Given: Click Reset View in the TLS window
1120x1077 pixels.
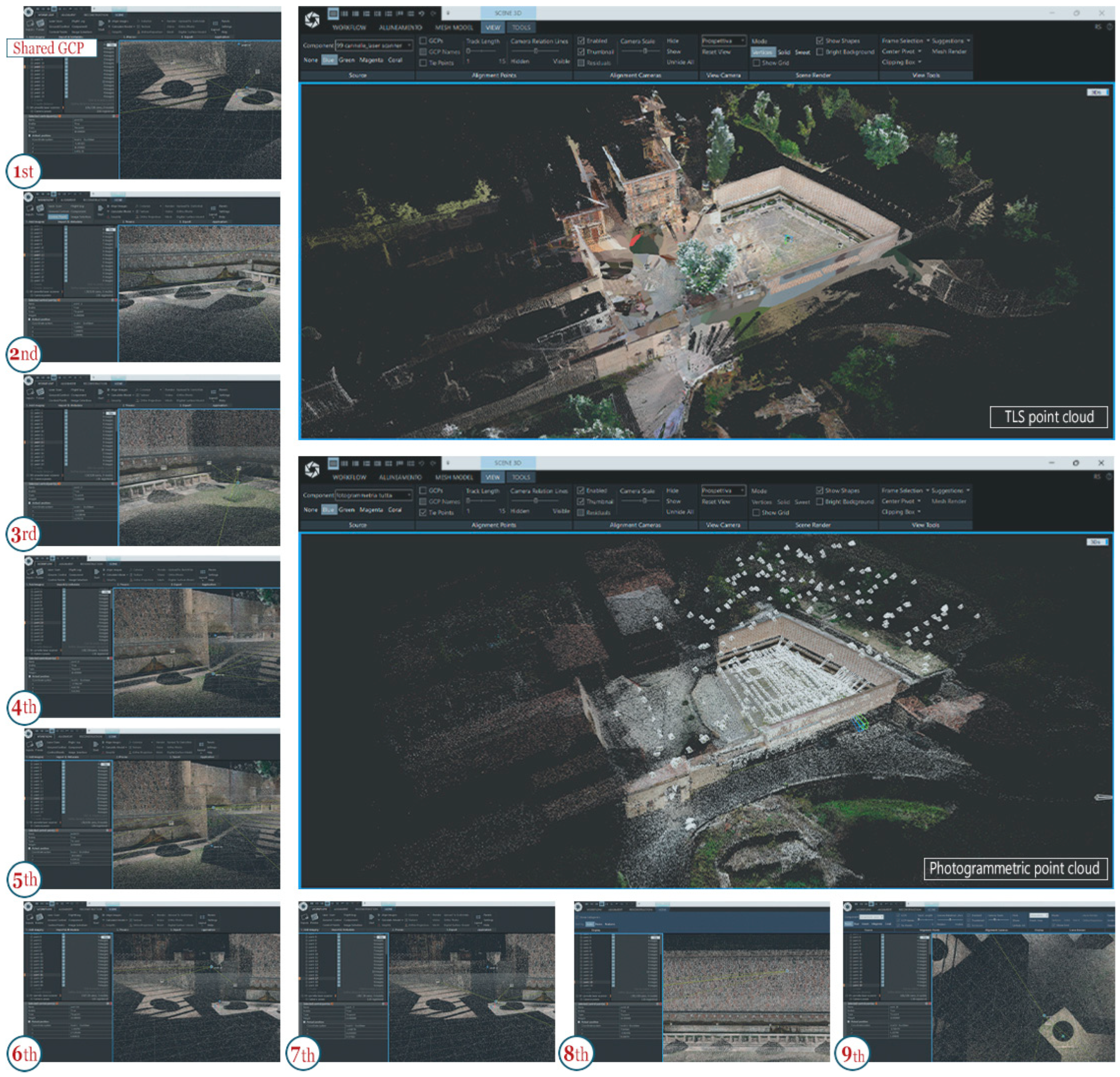Looking at the screenshot, I should [x=716, y=52].
